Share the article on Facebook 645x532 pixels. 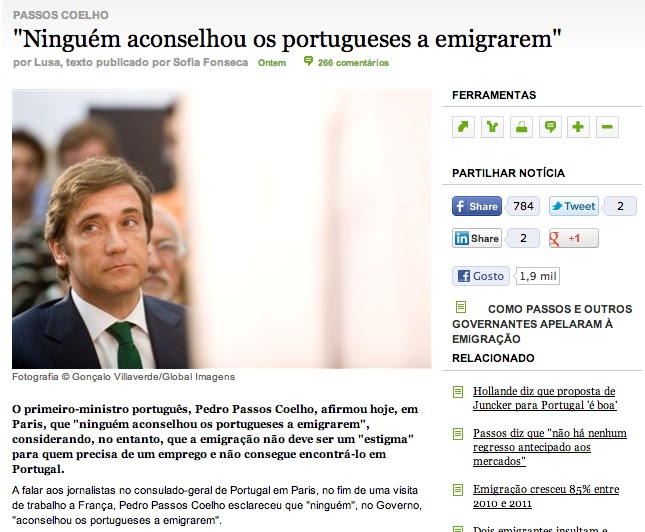(x=477, y=206)
